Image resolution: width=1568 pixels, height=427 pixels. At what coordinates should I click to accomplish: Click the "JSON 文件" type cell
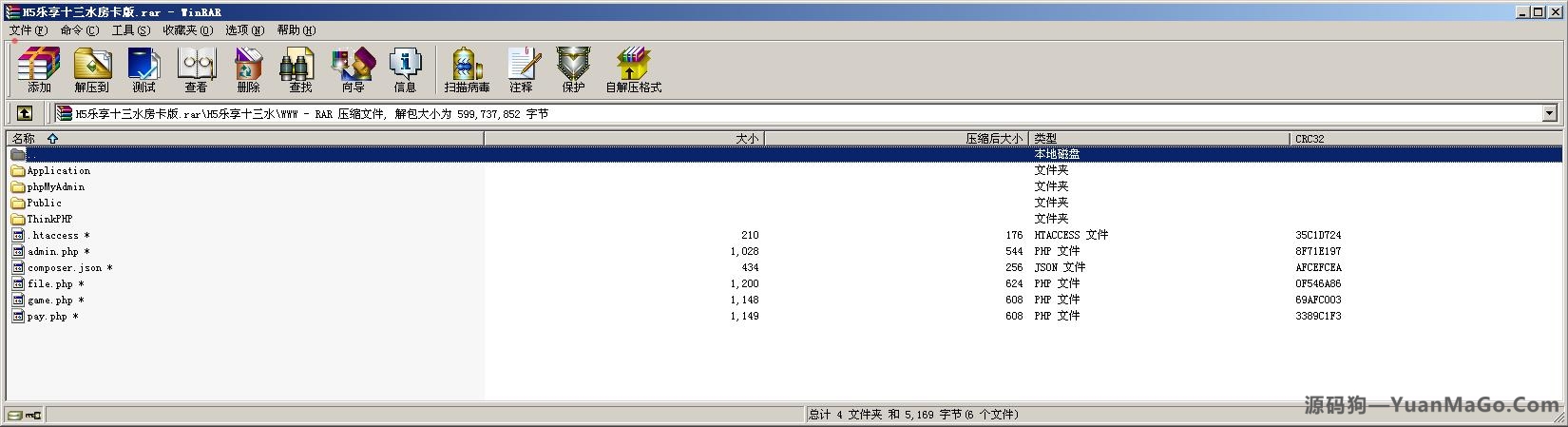point(1060,268)
